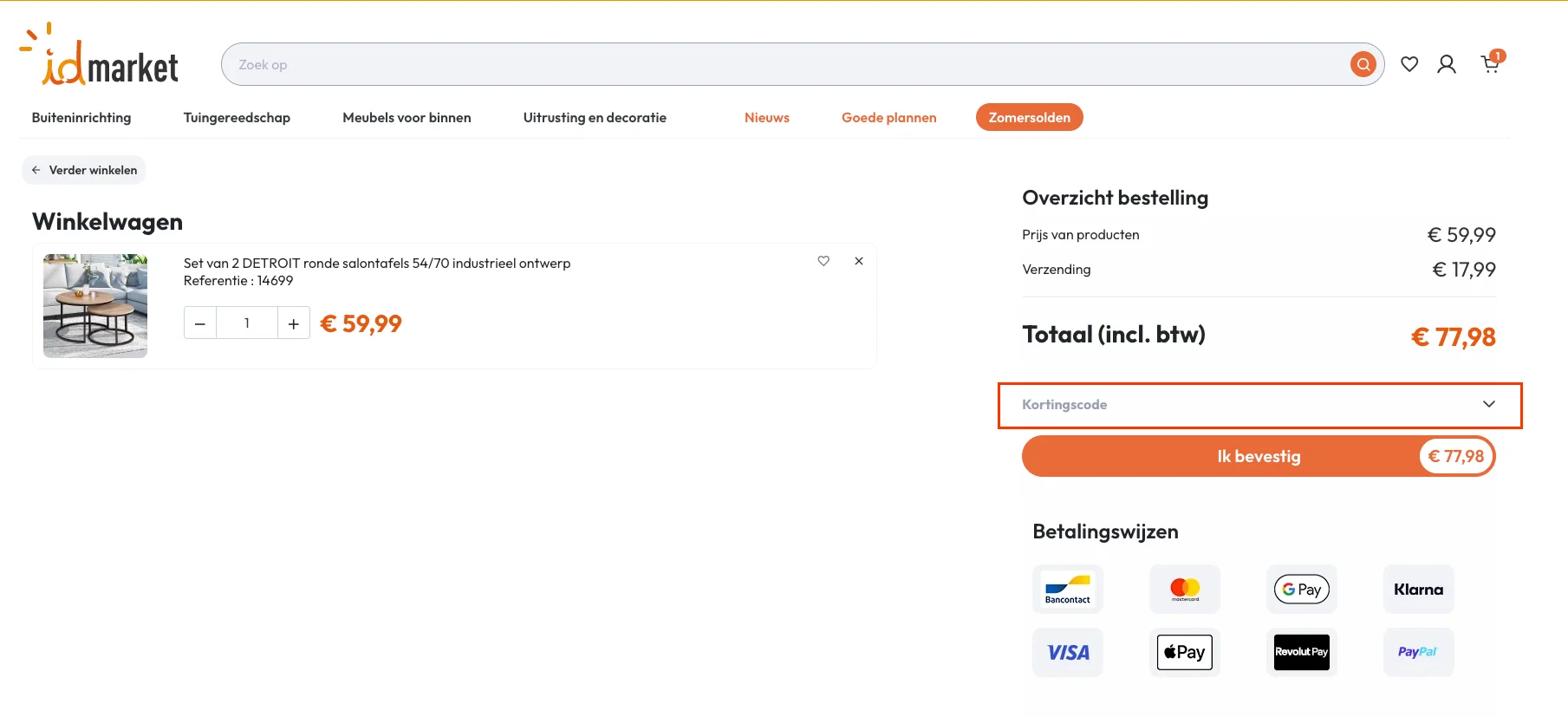Click the Klarna payment icon
The image size is (1568, 717).
click(1419, 590)
